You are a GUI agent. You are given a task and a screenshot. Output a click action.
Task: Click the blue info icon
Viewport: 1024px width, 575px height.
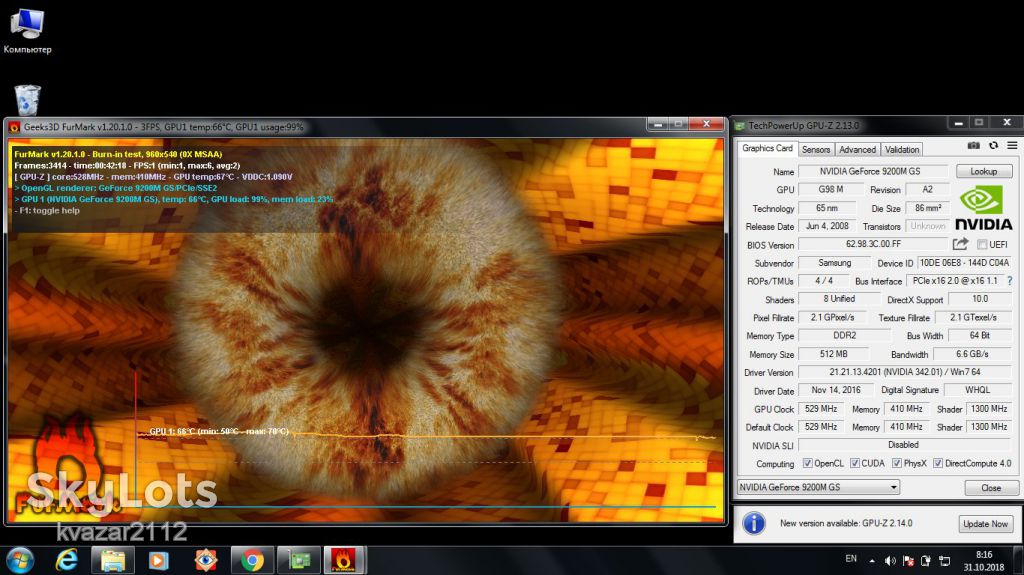pyautogui.click(x=754, y=523)
